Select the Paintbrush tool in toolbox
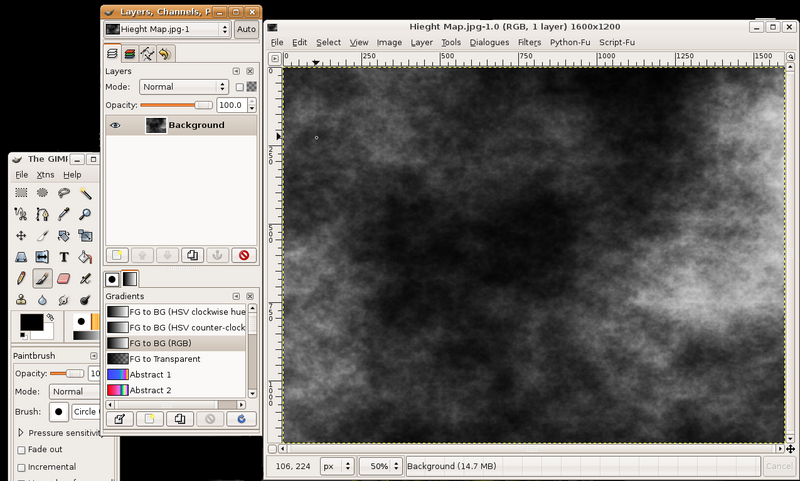Screen dimensions: 800x481 42,279
